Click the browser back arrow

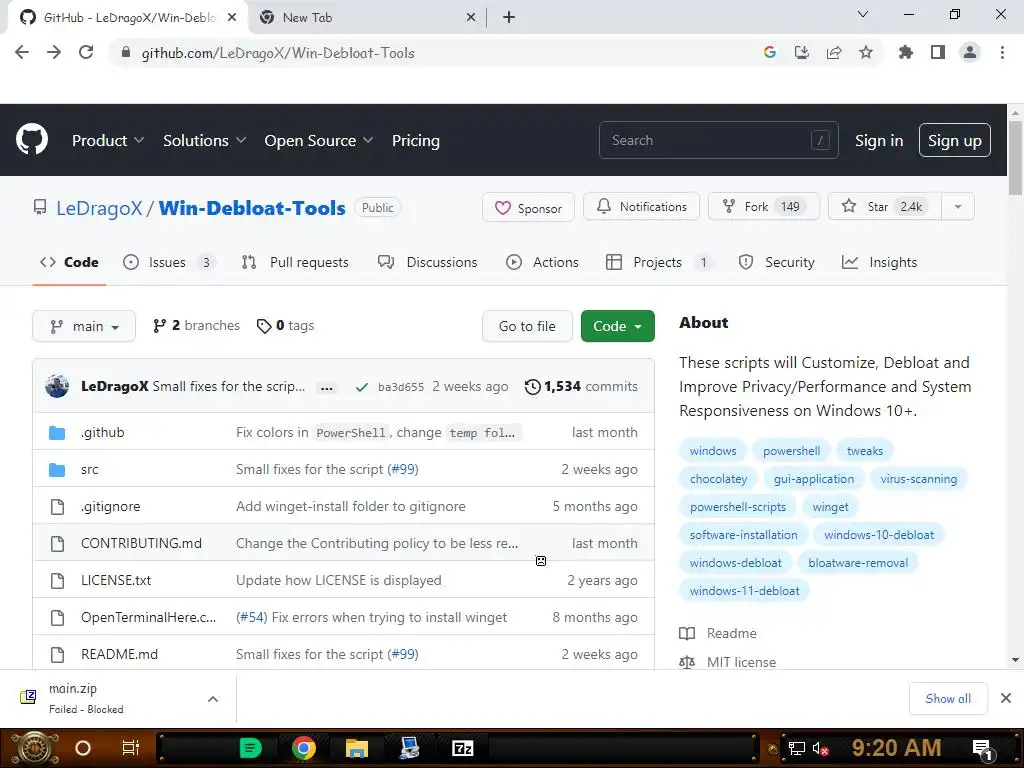click(22, 52)
